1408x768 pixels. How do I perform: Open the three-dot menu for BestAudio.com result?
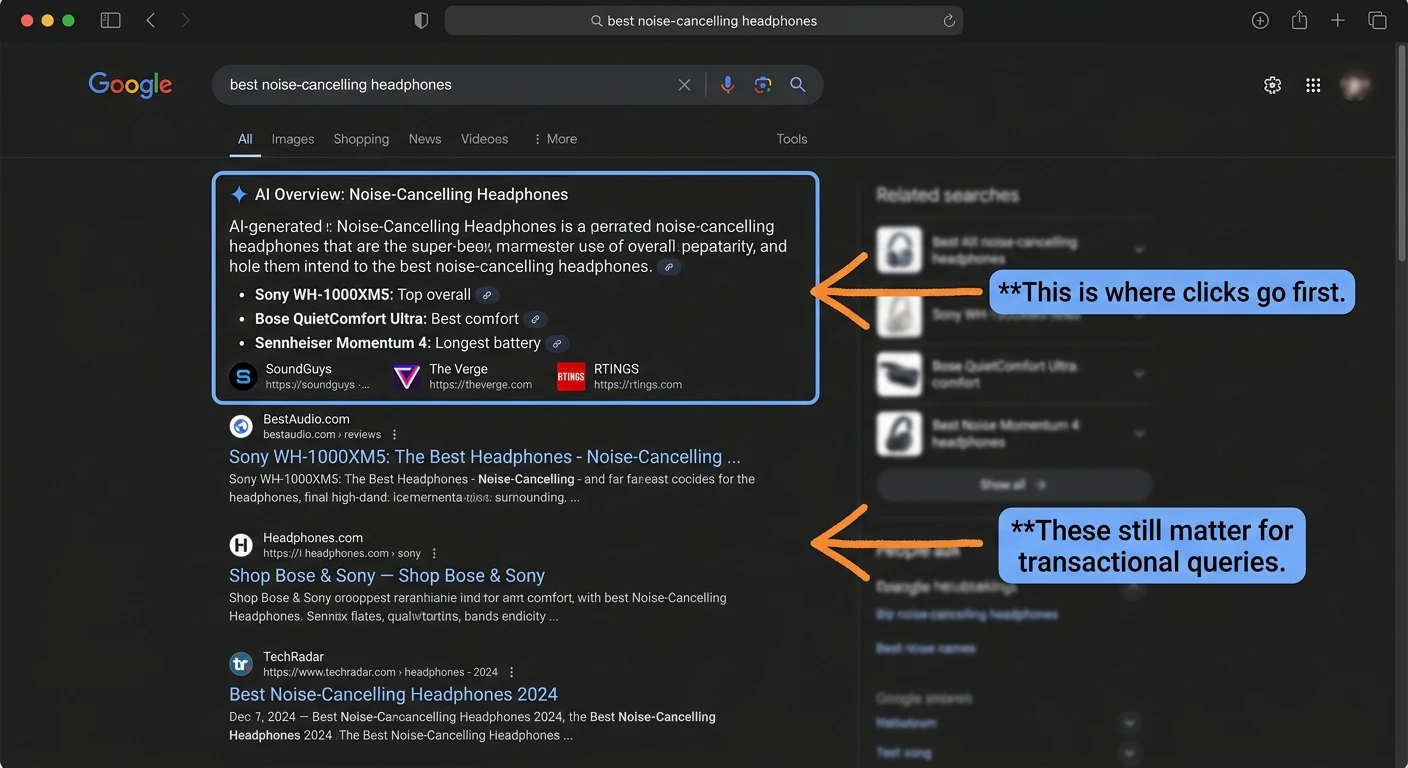[395, 435]
